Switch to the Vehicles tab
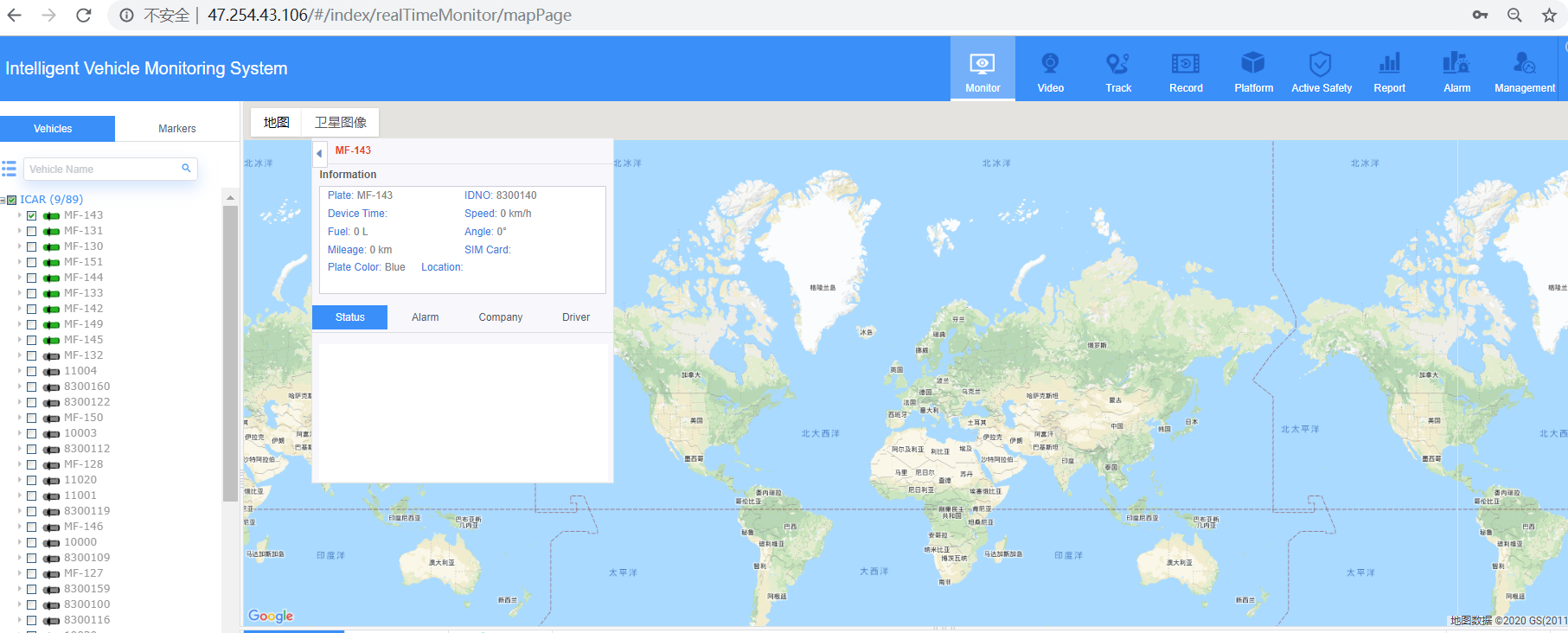 coord(57,129)
